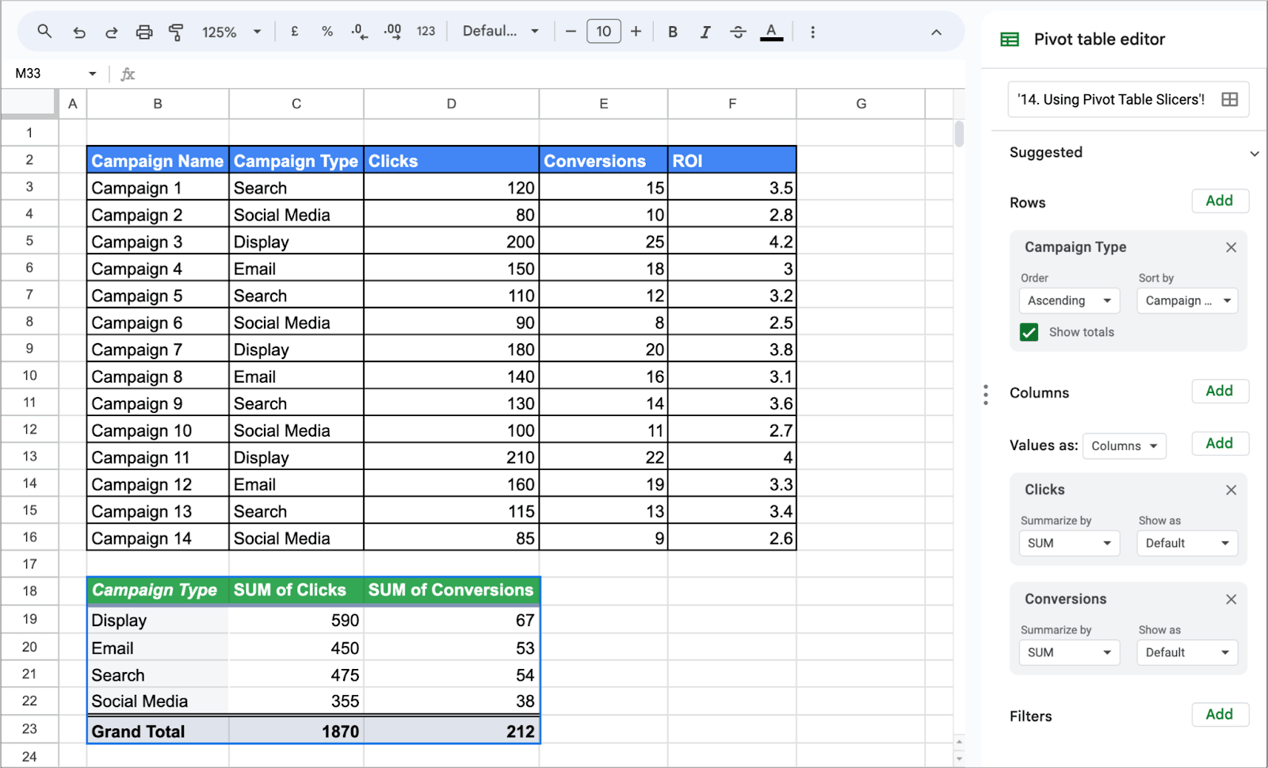Click the select-all corner box
This screenshot has height=768, width=1268.
pos(29,103)
